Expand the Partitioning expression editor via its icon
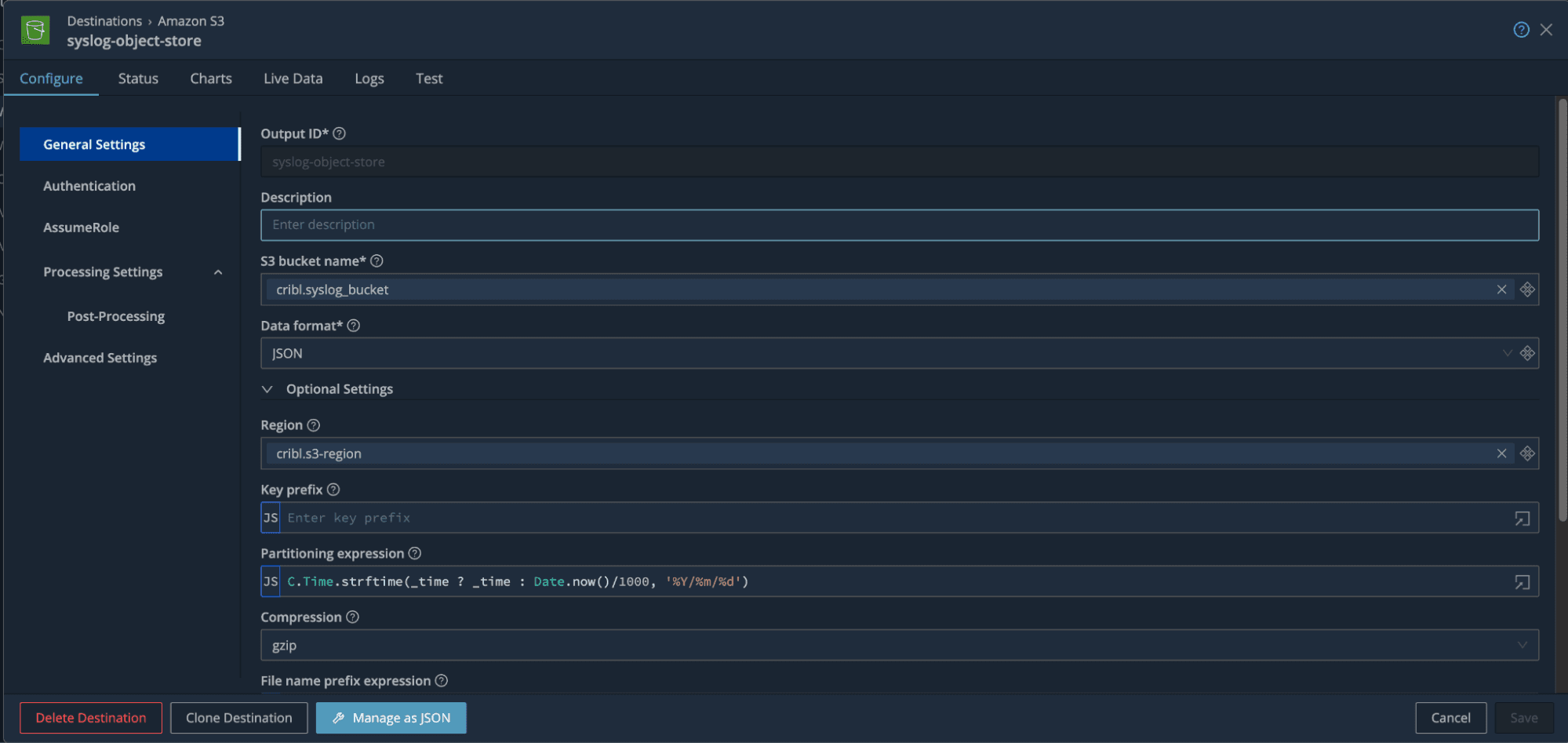1568x743 pixels. (1521, 581)
